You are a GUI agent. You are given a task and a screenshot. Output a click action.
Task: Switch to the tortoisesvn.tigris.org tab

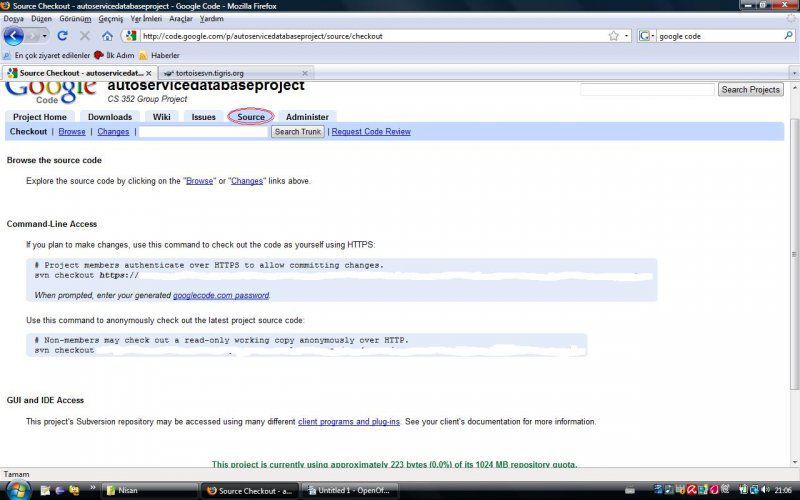coord(209,73)
